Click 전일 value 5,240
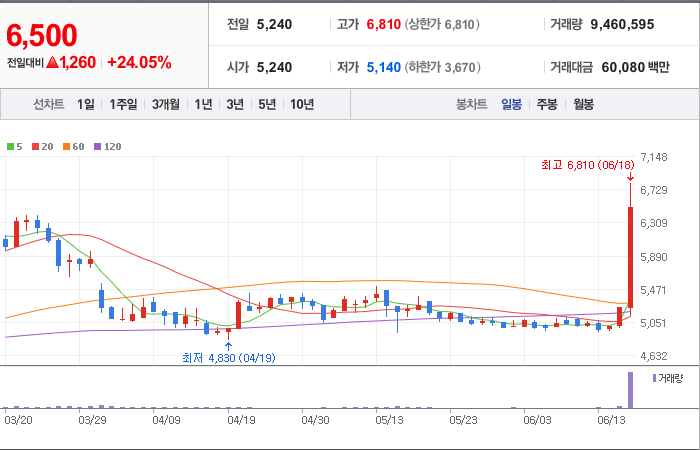This screenshot has height=450, width=700. 274,24
